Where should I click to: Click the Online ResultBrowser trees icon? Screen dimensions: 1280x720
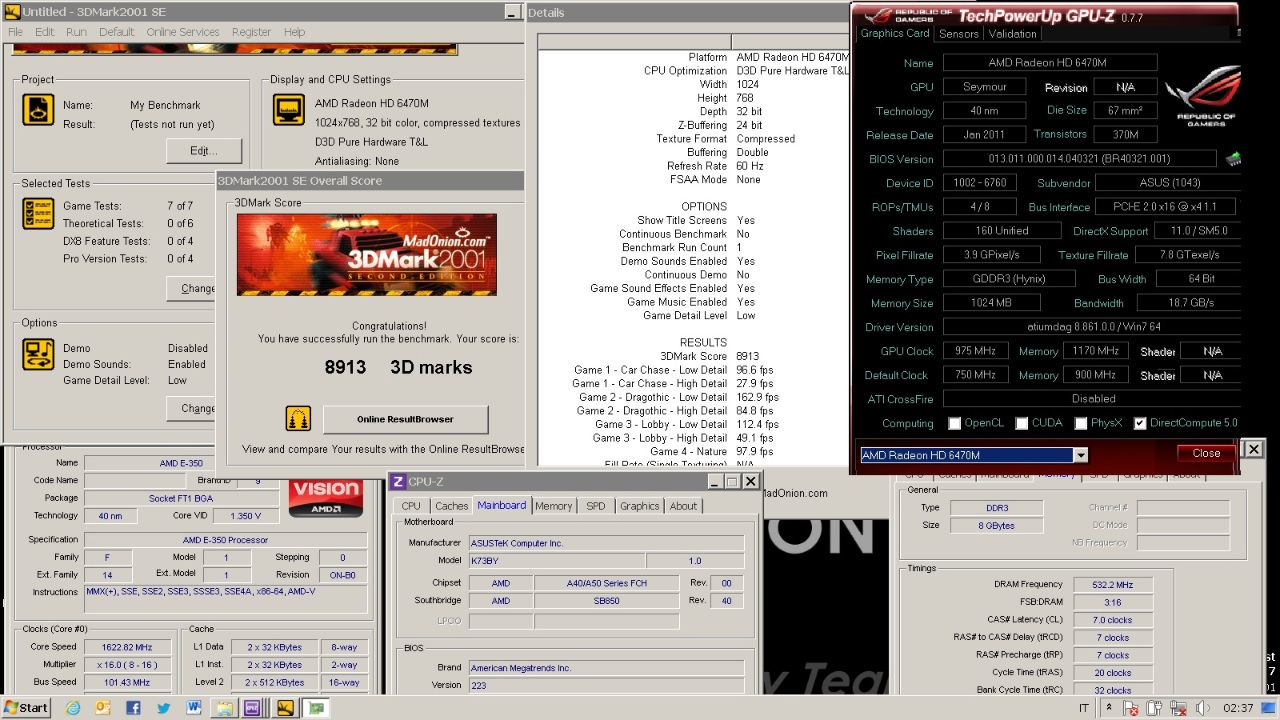(298, 418)
